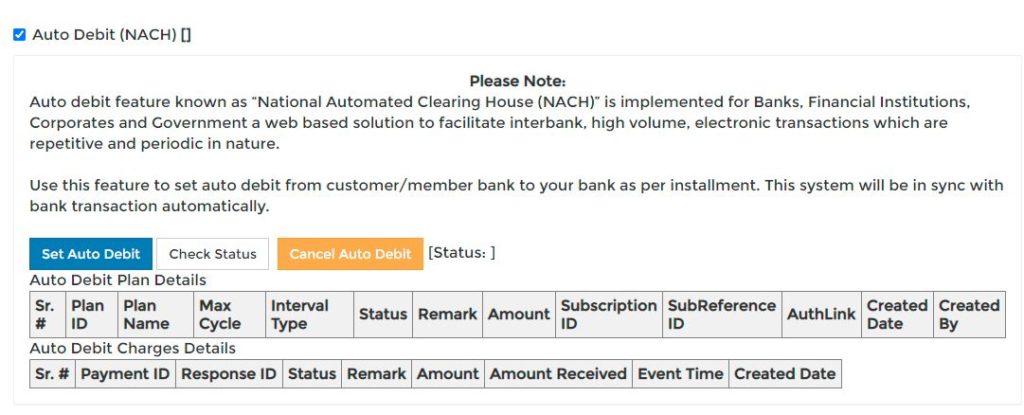Click the [Status: ] indicator text

tap(462, 253)
